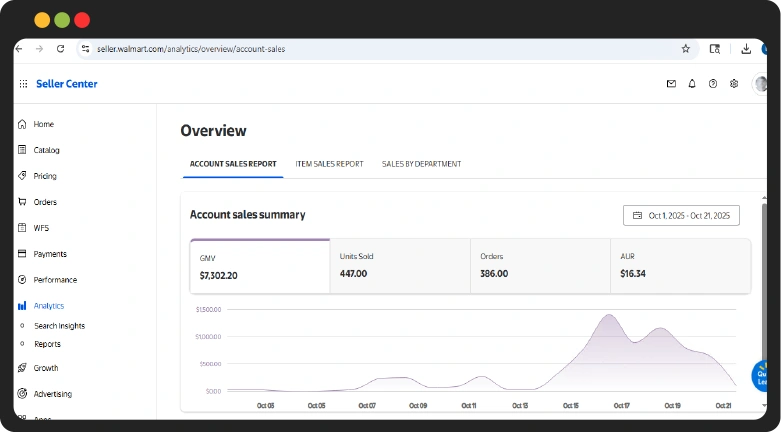This screenshot has width=781, height=432.
Task: Open the date range picker
Action: click(681, 215)
